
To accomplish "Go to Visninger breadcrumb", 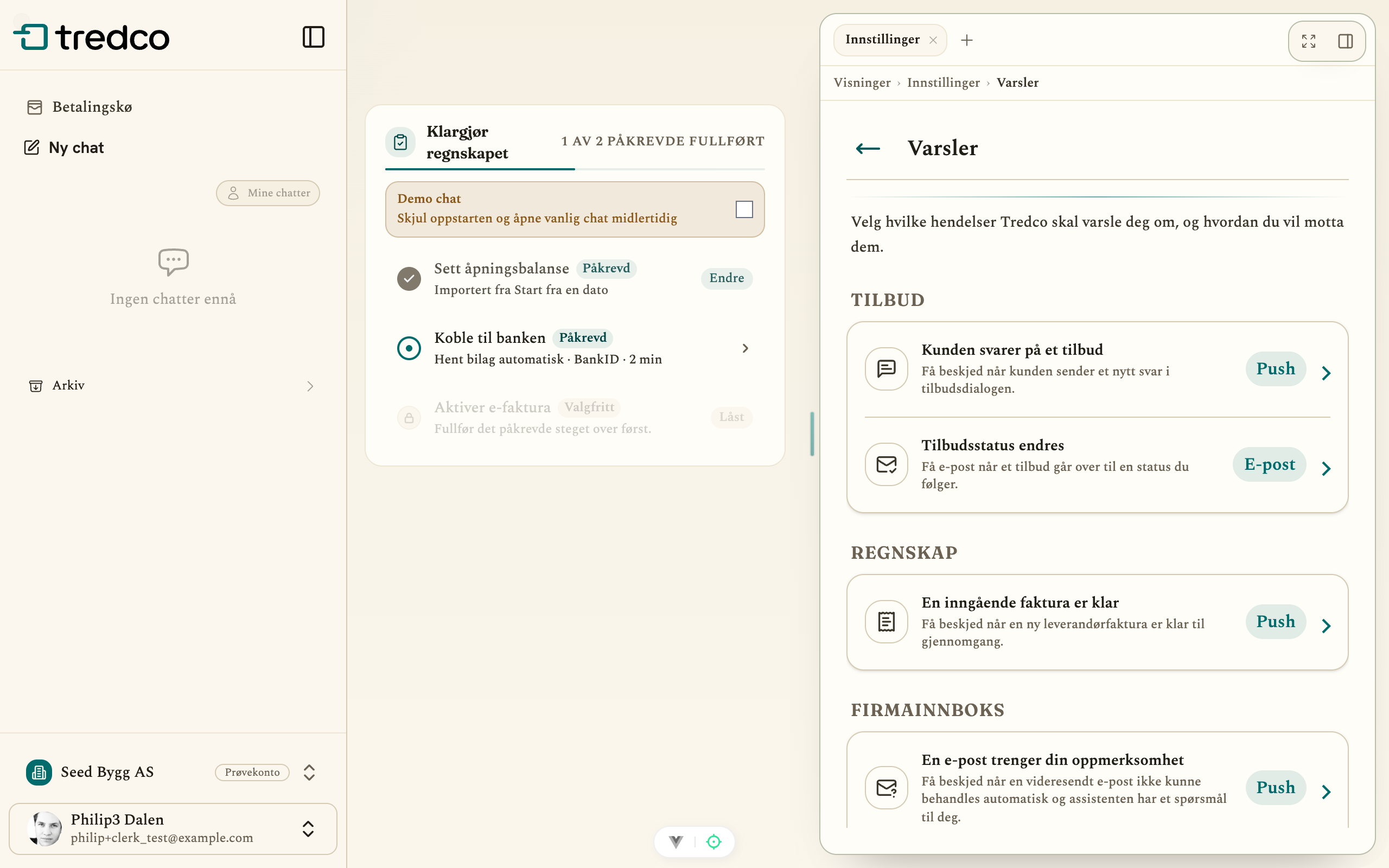I will (862, 82).
